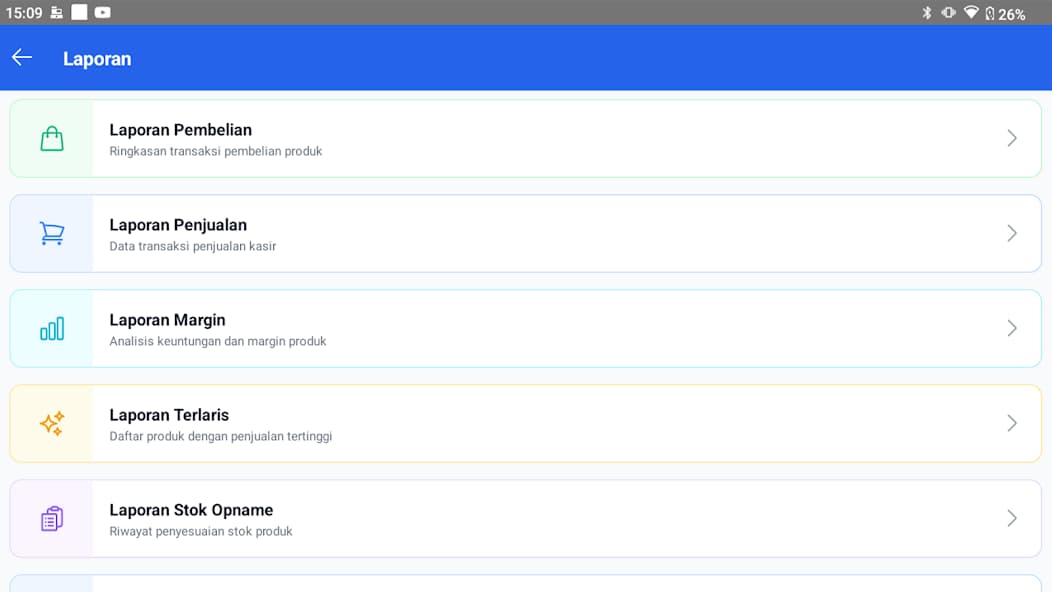Tap the battery icon showing 26%
The image size is (1052, 592).
tap(990, 13)
